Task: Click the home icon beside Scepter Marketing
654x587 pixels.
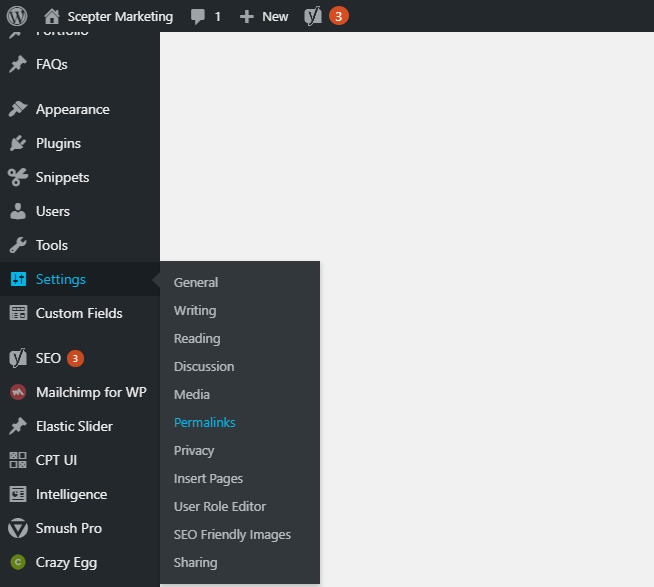Action: coord(52,16)
